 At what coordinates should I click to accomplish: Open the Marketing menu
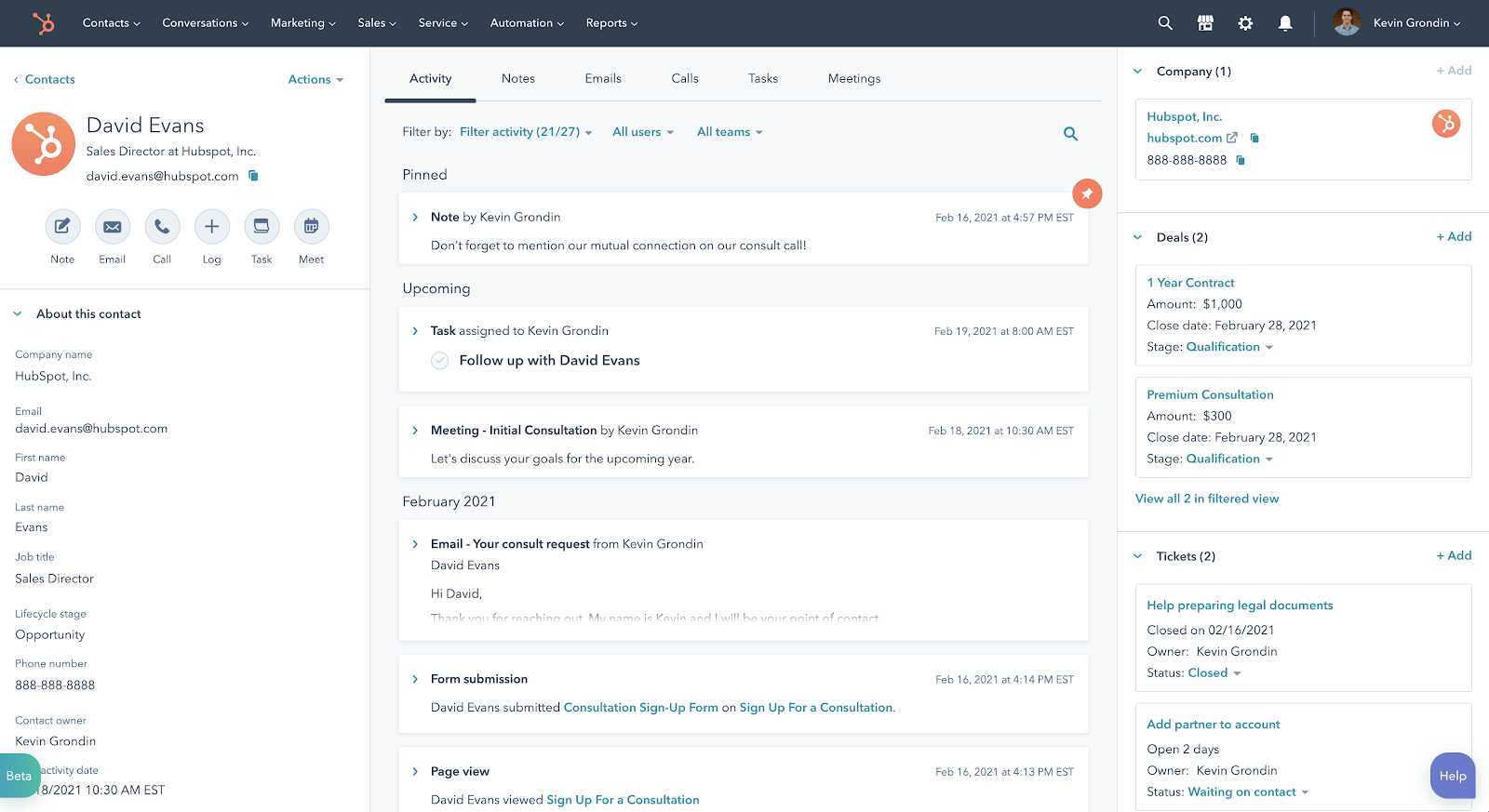tap(303, 23)
